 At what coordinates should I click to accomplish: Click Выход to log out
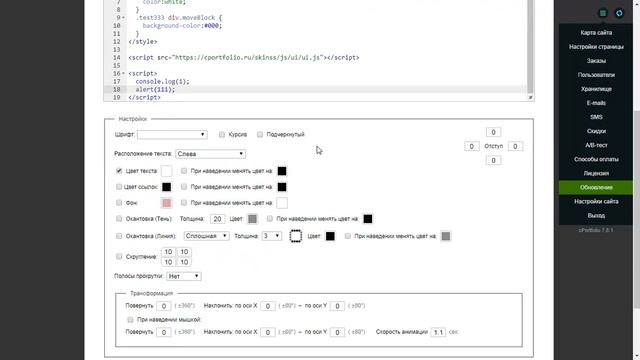[x=596, y=216]
